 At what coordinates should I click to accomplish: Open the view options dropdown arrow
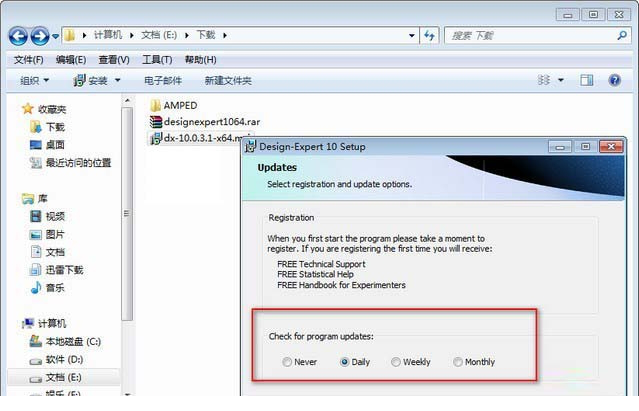point(561,80)
